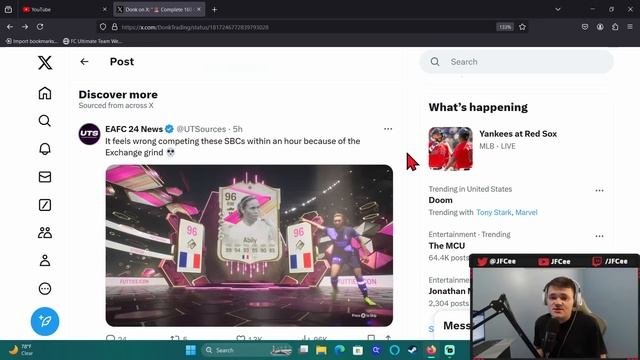The width and height of the screenshot is (640, 360).
Task: Click the x.com address bar URL
Action: pos(195,27)
